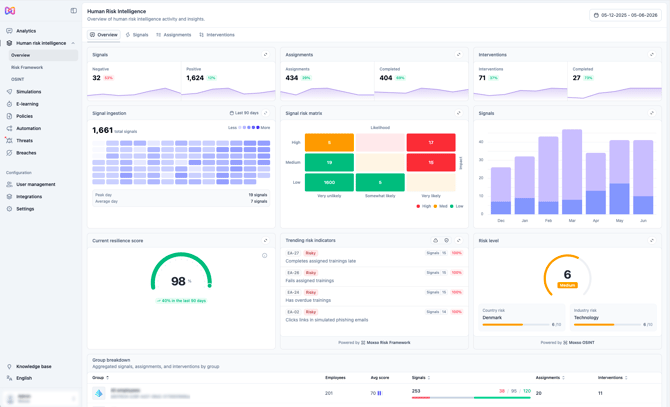Image resolution: width=670 pixels, height=407 pixels.
Task: Open EA-02 Clicks links in simulated phishing emails
Action: tap(374, 316)
